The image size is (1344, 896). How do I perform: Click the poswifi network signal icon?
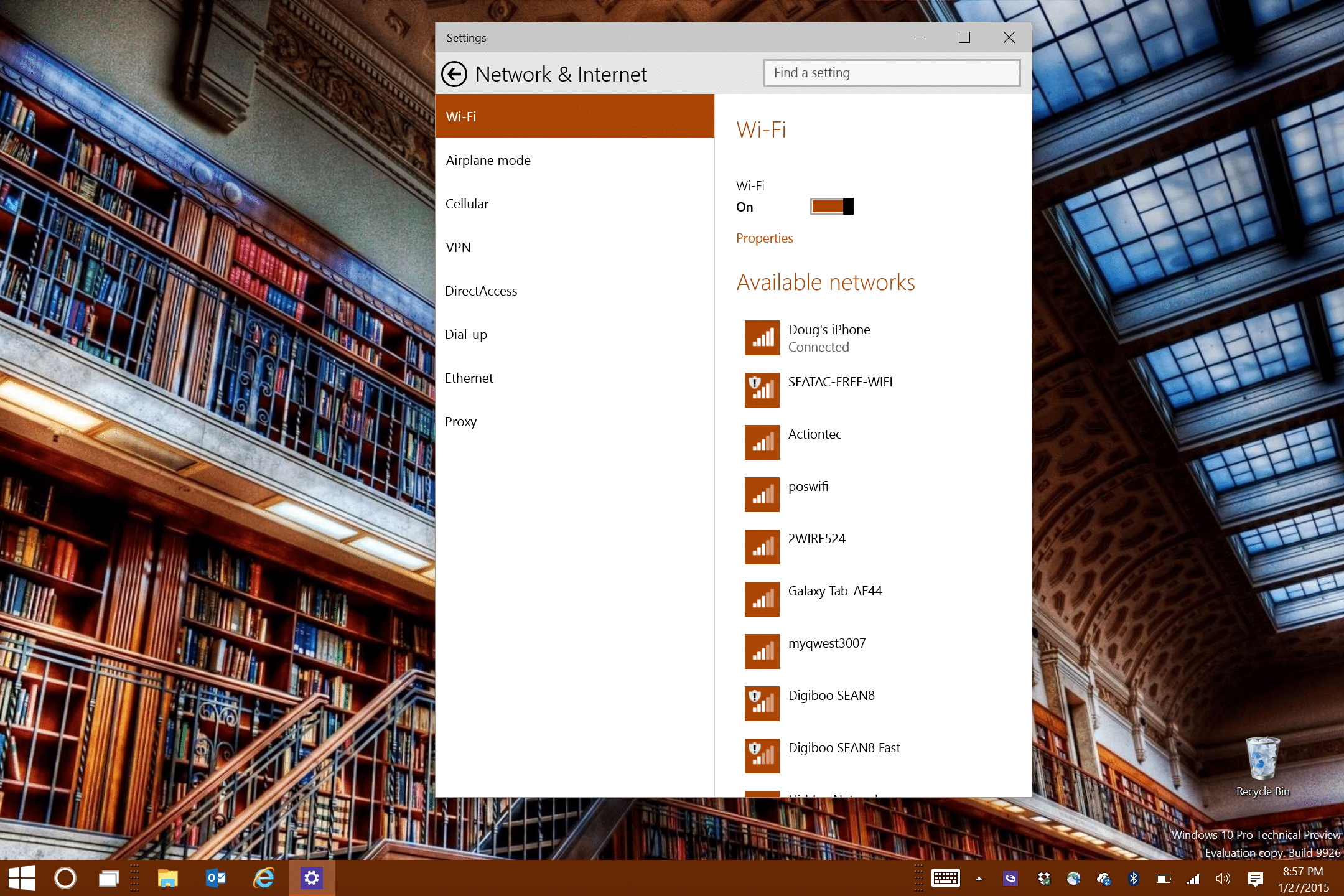pos(762,495)
